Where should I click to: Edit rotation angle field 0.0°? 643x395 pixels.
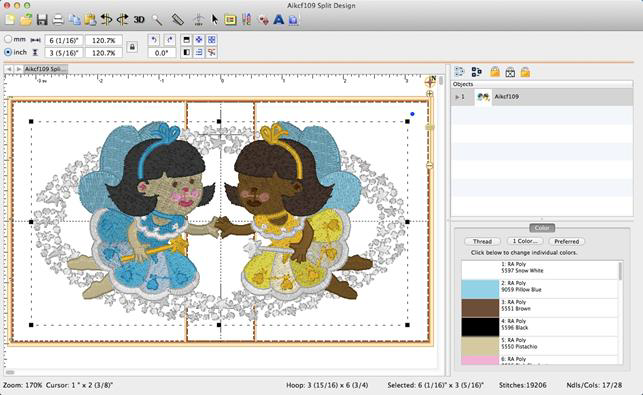pyautogui.click(x=162, y=53)
